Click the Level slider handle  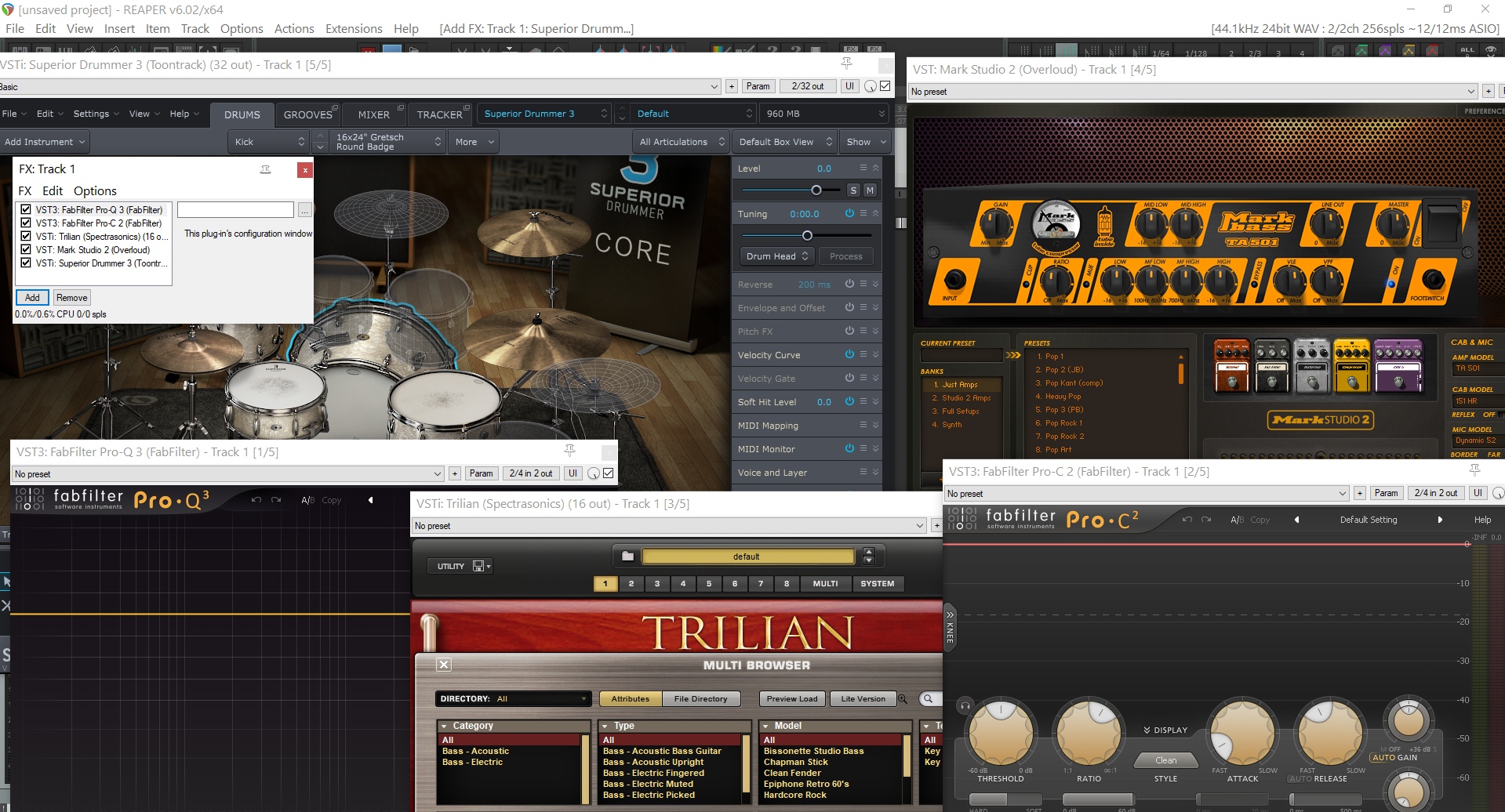pyautogui.click(x=816, y=190)
